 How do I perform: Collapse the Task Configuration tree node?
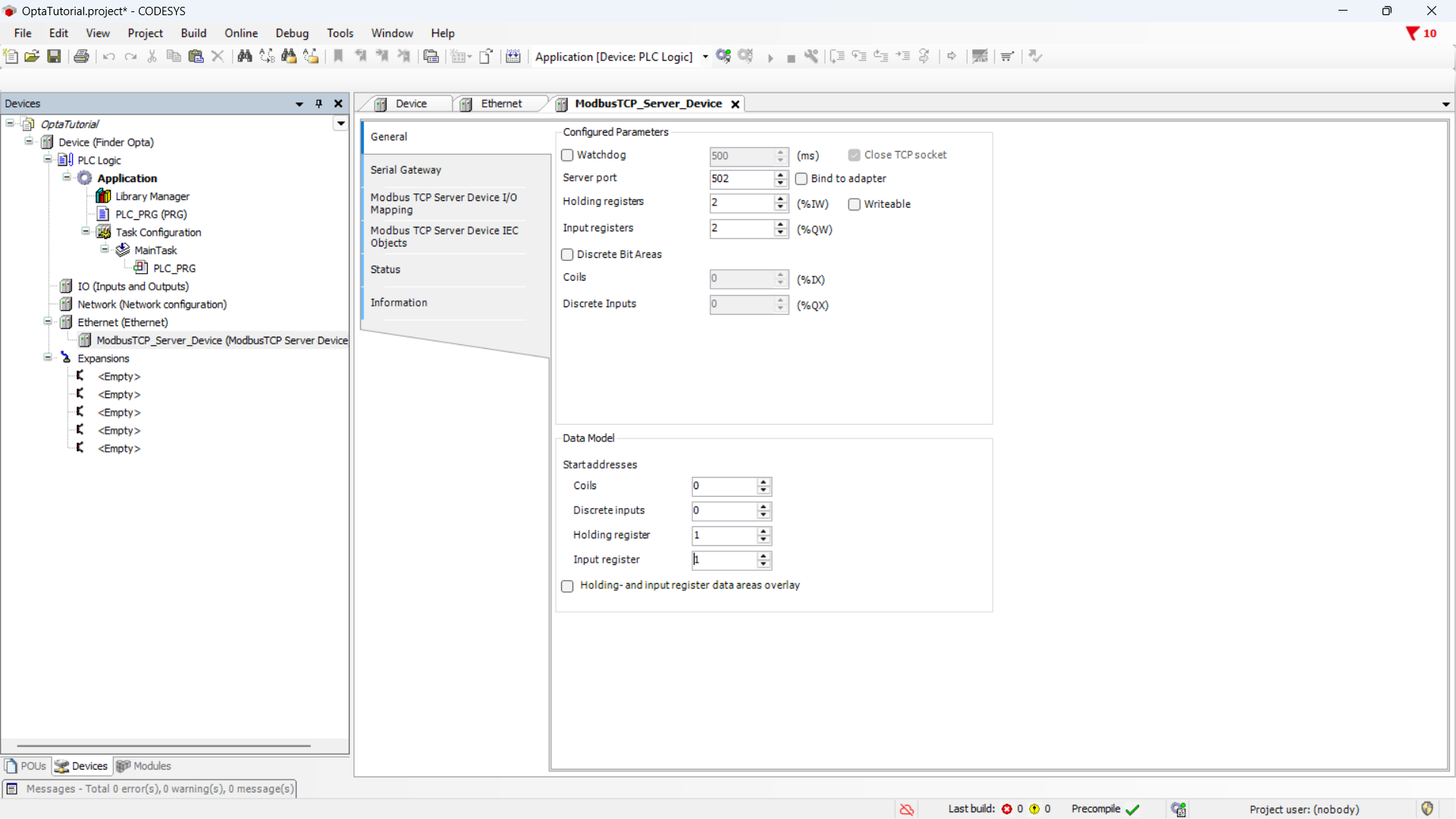(x=86, y=231)
